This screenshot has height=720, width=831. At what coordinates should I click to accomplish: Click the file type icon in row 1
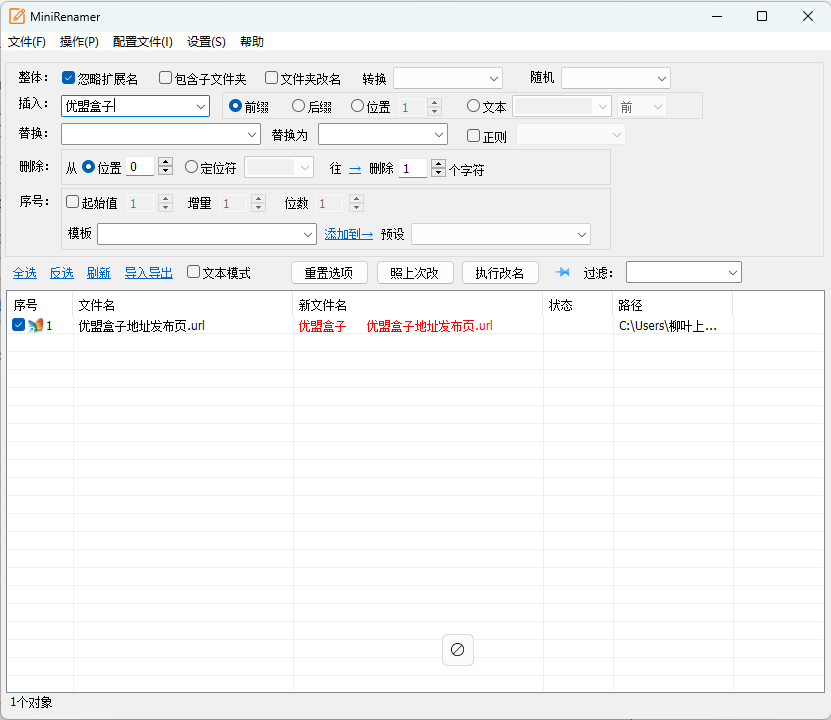[x=36, y=325]
